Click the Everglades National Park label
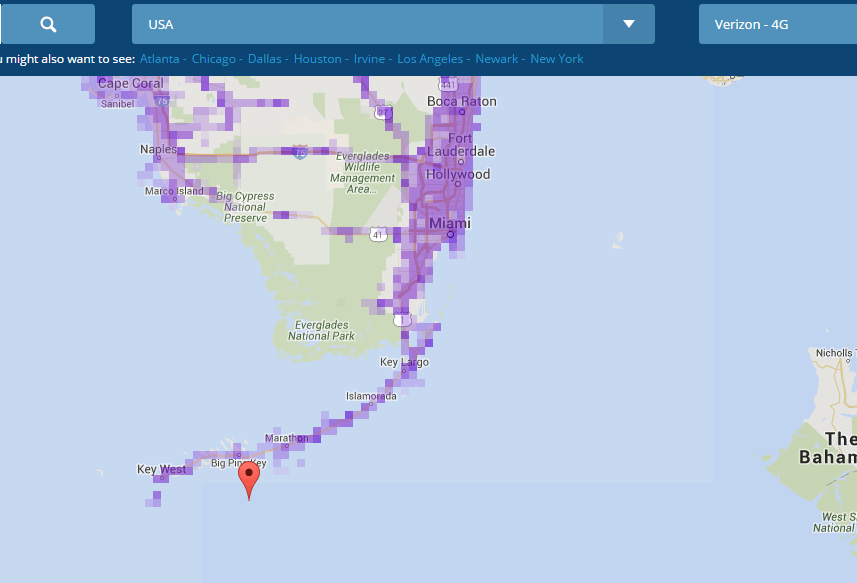857x583 pixels. tap(321, 330)
